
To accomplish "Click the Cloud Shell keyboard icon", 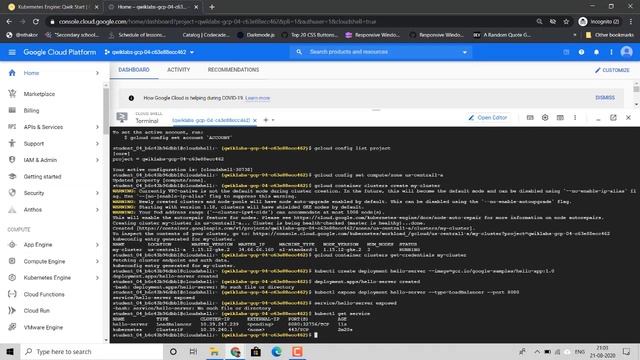I will point(530,118).
